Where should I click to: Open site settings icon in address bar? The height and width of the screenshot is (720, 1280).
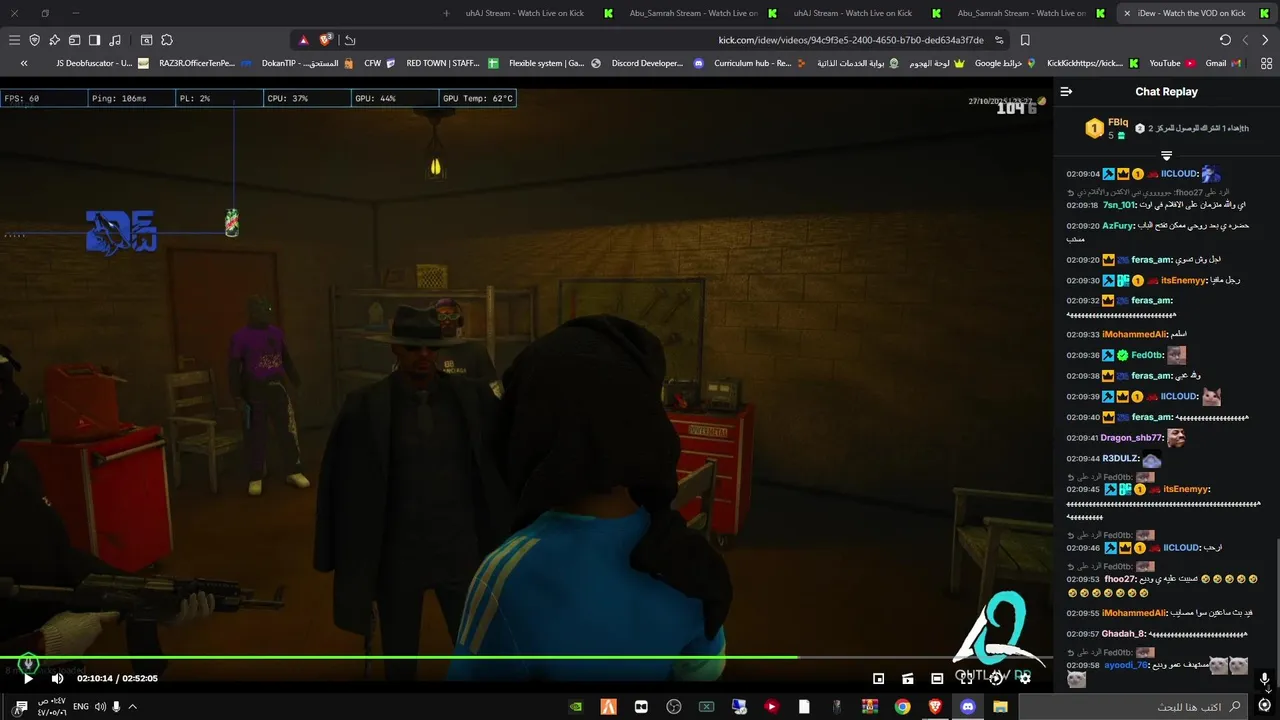pos(999,40)
